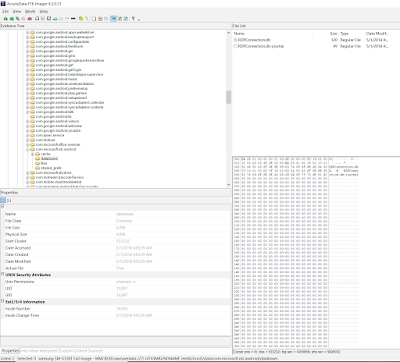The width and height of the screenshot is (400, 362).
Task: Select com.google.android.music in the tree
Action: (x=56, y=79)
